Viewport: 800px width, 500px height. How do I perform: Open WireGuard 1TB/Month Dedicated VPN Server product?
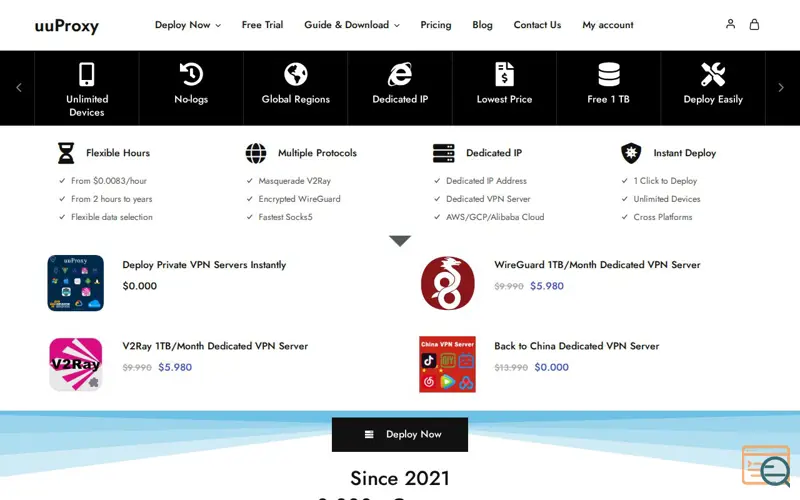click(597, 265)
